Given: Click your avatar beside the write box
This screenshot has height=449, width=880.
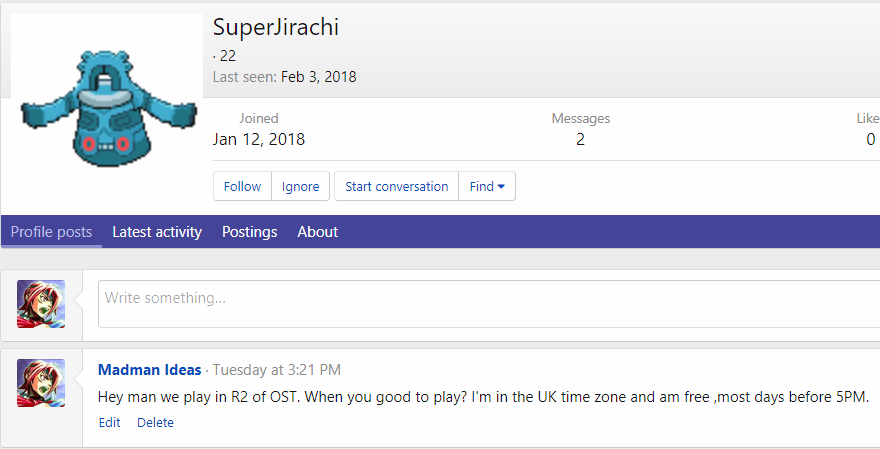Looking at the screenshot, I should tap(41, 304).
